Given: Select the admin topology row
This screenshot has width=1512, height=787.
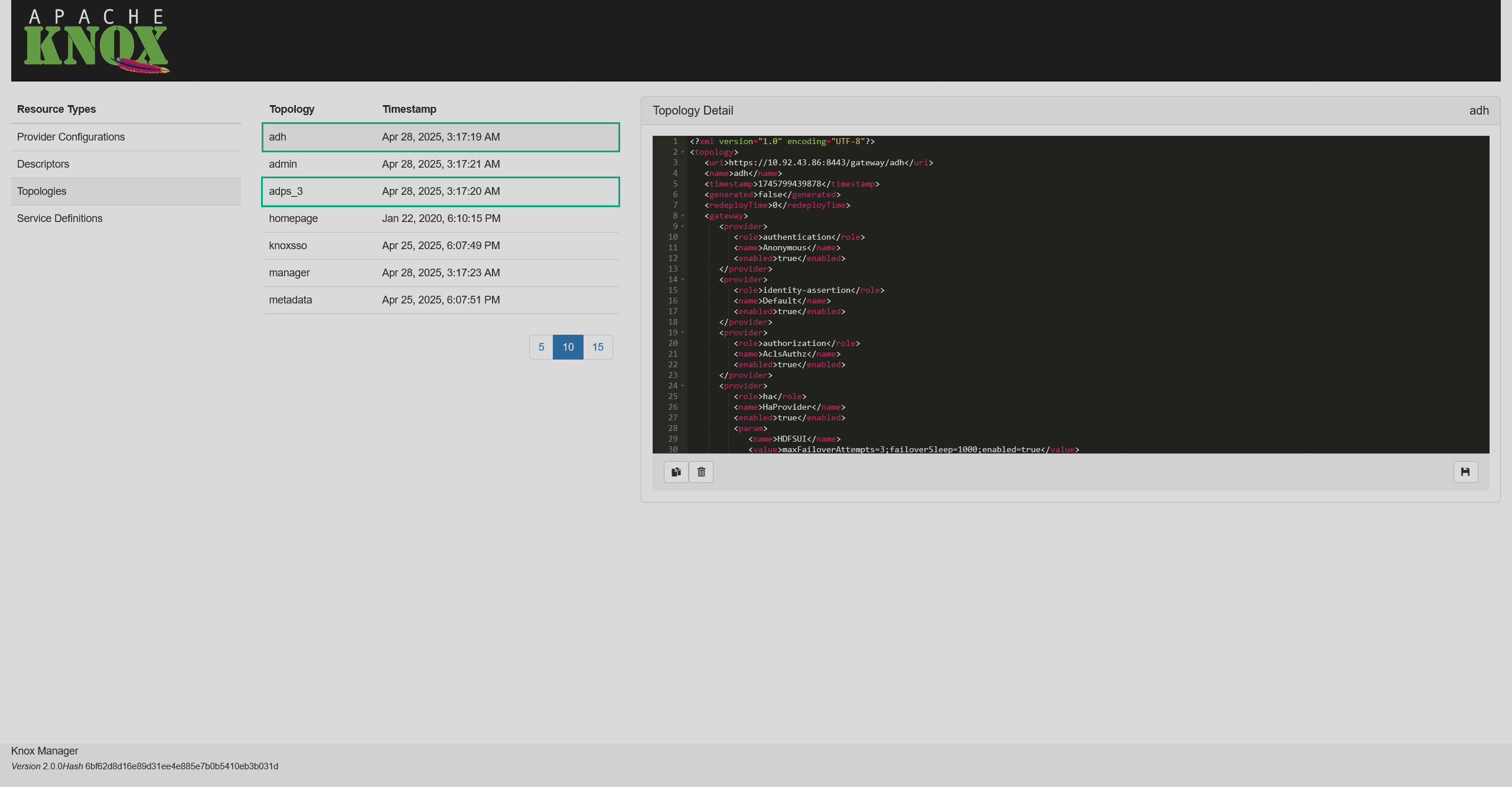Looking at the screenshot, I should pyautogui.click(x=441, y=164).
